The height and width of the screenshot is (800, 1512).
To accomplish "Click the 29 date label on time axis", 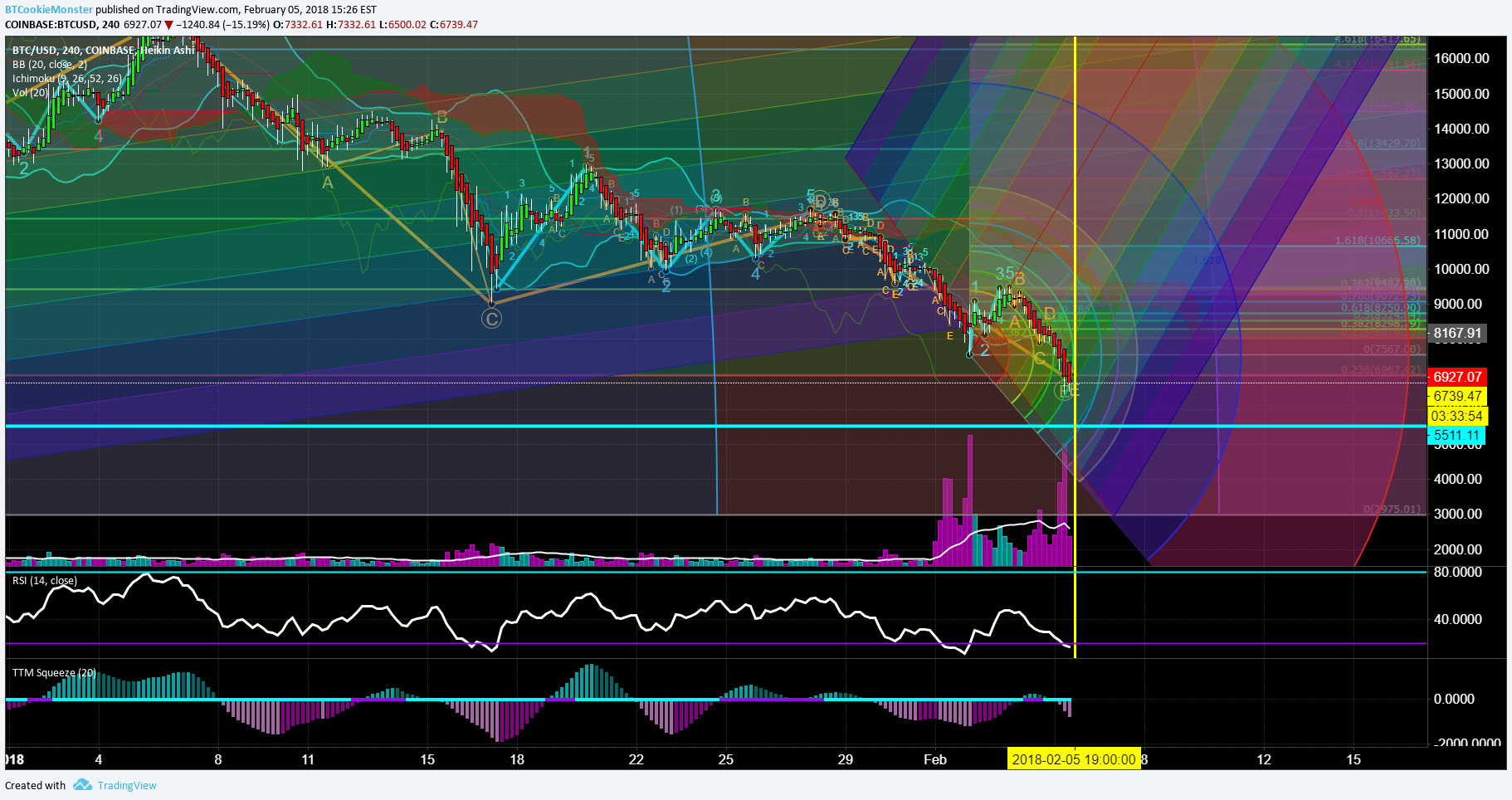I will coord(846,759).
